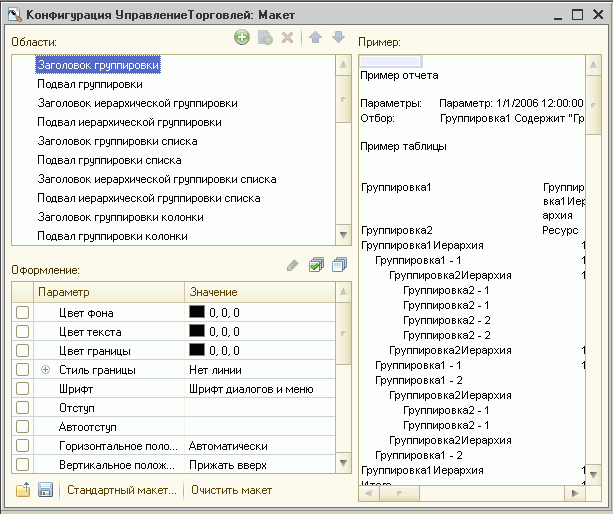Expand the Стиль границы parameter
This screenshot has height=514, width=613.
point(45,370)
